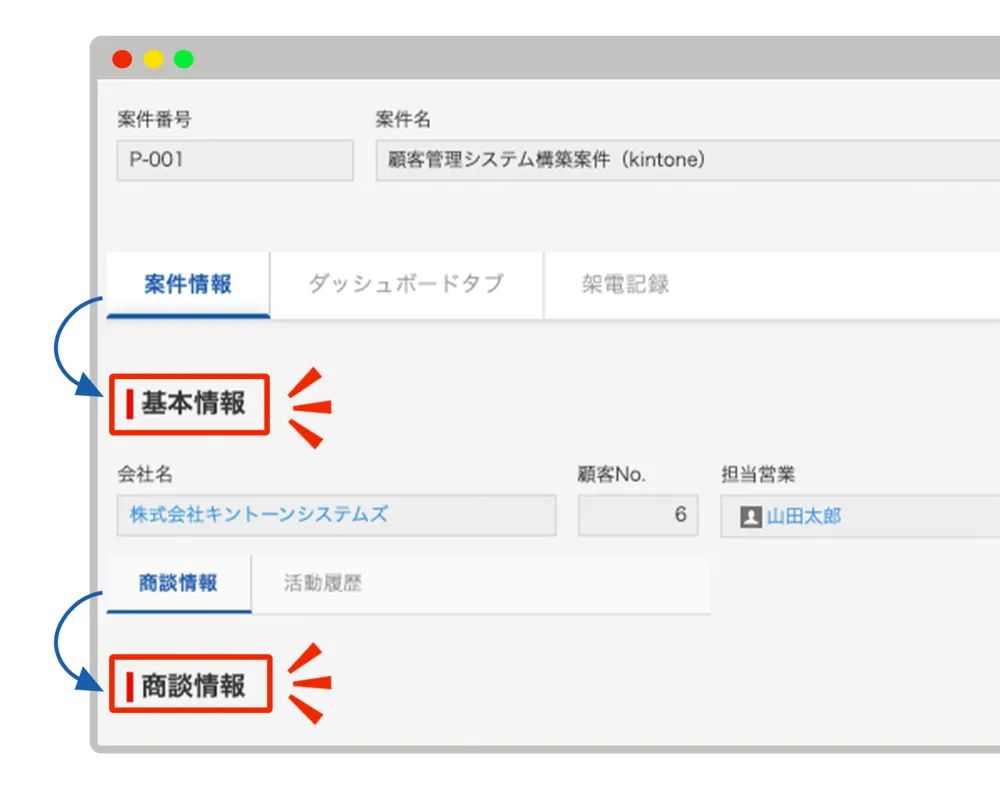Viewport: 1000px width, 794px height.
Task: Click the green maximize window button
Action: tap(184, 59)
